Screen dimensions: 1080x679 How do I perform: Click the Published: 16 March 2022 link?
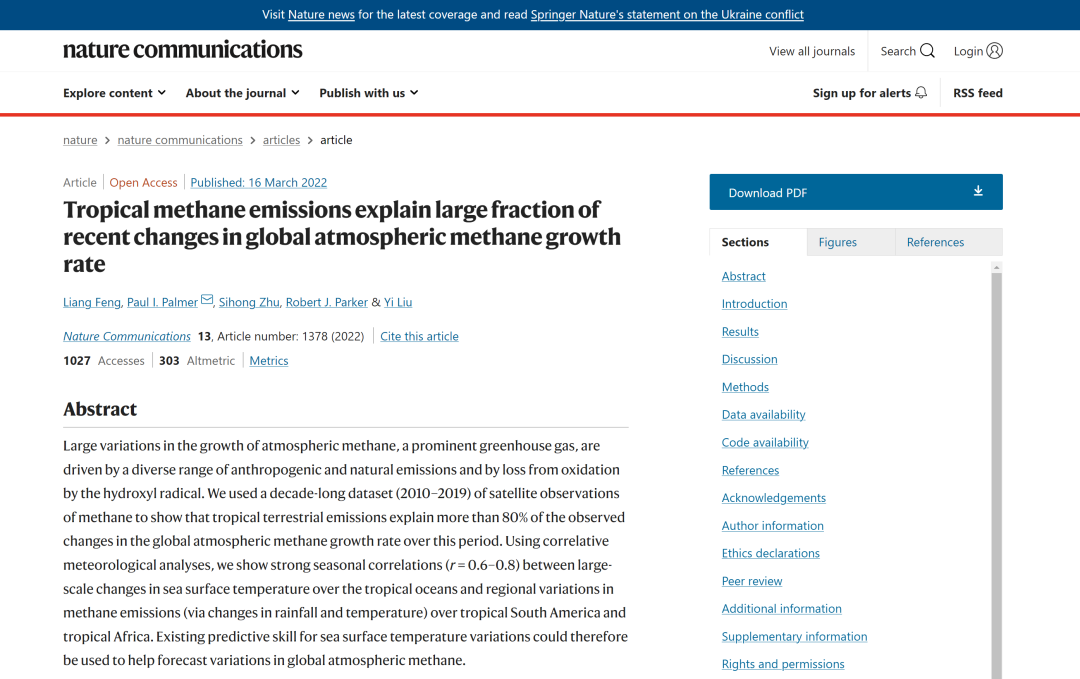point(258,182)
